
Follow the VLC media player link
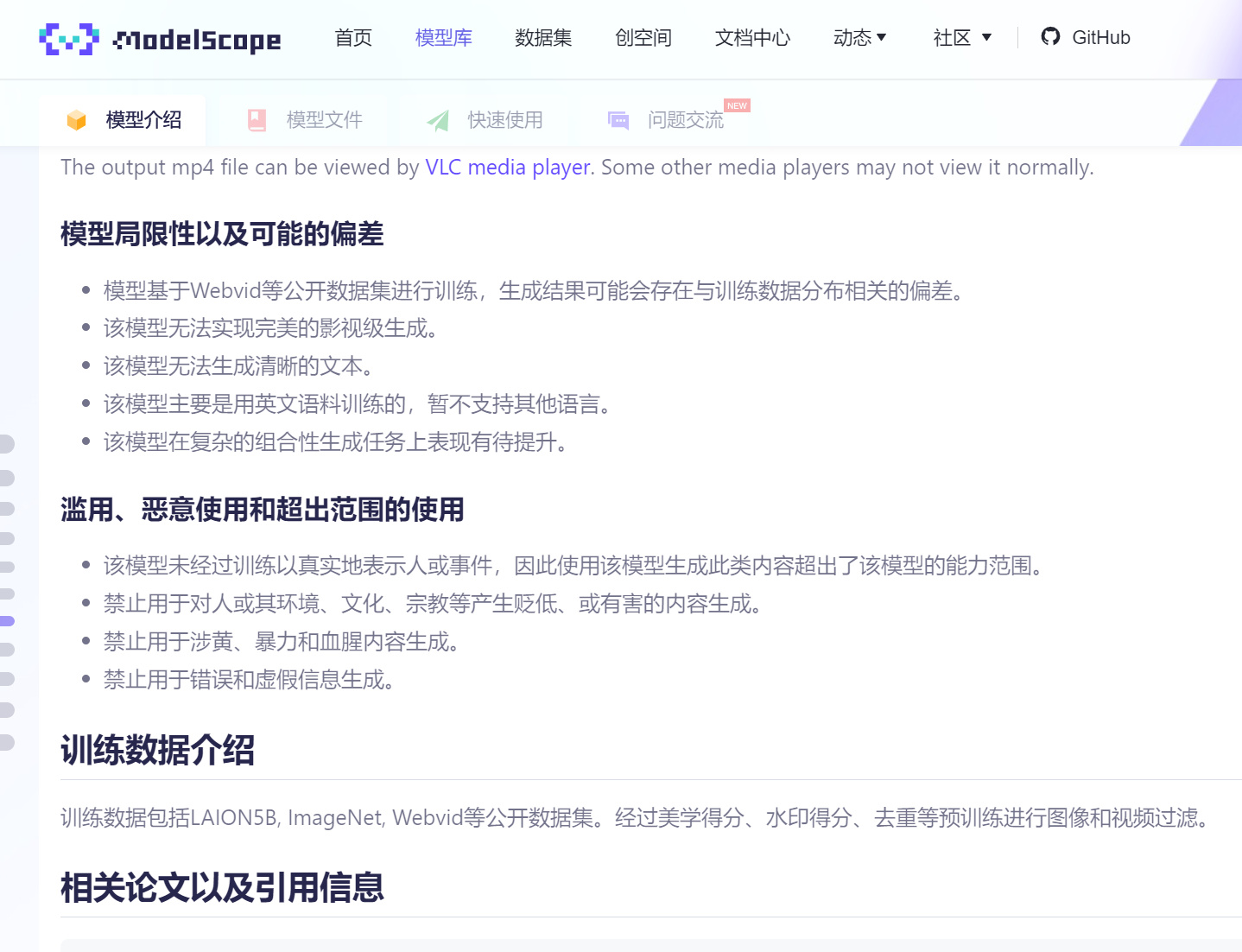tap(508, 167)
